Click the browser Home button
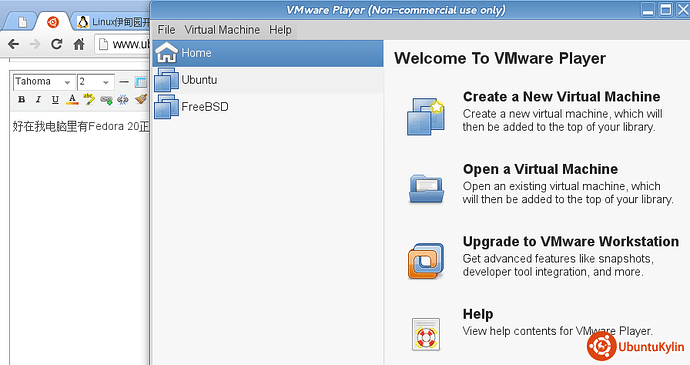690x365 pixels. click(x=79, y=44)
